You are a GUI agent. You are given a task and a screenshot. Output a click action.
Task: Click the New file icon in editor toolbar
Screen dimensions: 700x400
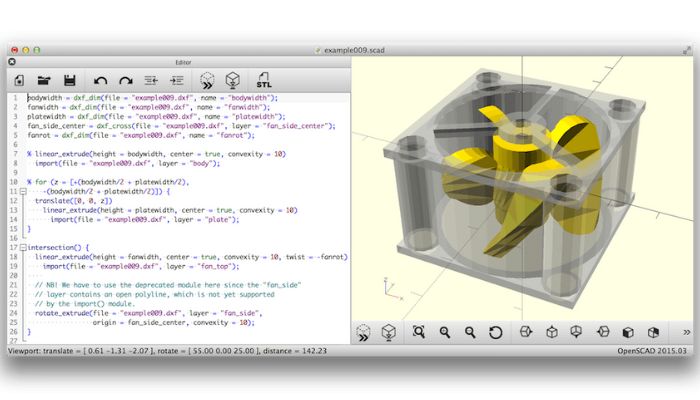[x=19, y=80]
